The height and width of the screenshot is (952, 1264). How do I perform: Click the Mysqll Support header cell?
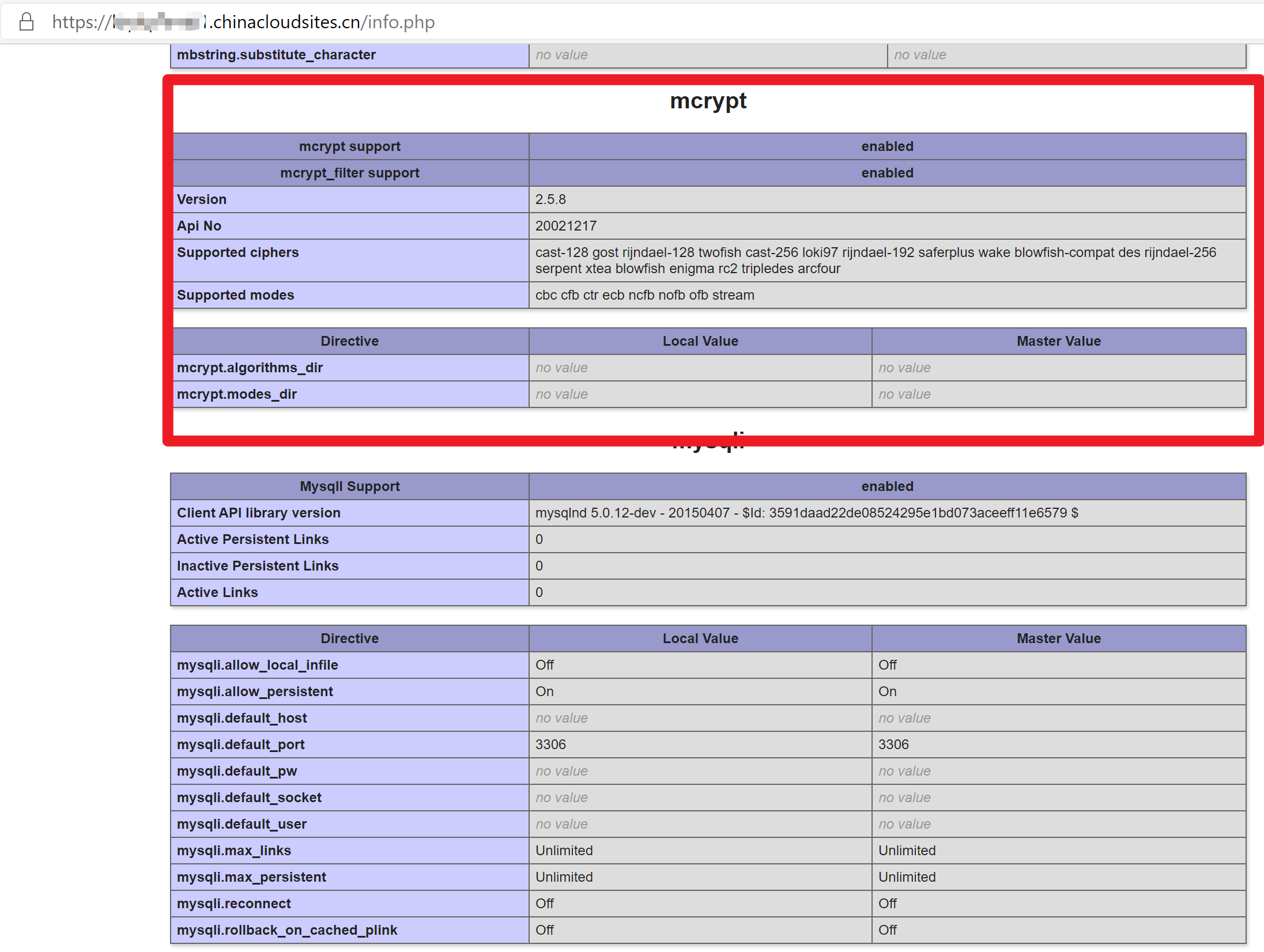pos(350,486)
